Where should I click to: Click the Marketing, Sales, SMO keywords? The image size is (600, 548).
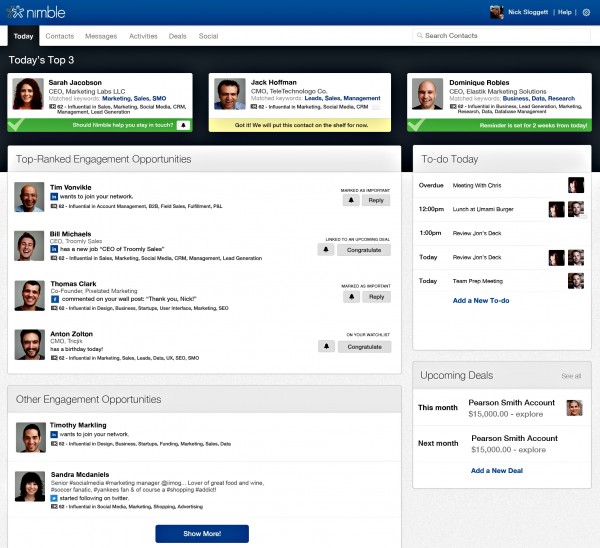click(134, 98)
